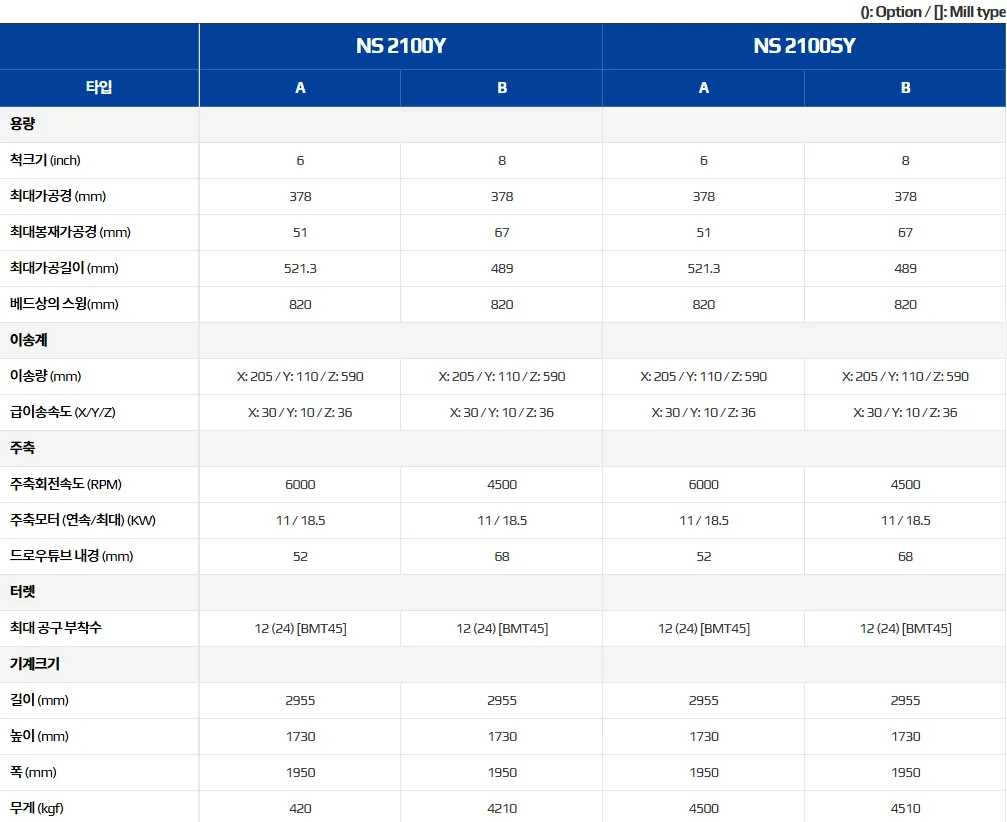The width and height of the screenshot is (1007, 822).
Task: Click the weight value 420
Action: click(300, 809)
